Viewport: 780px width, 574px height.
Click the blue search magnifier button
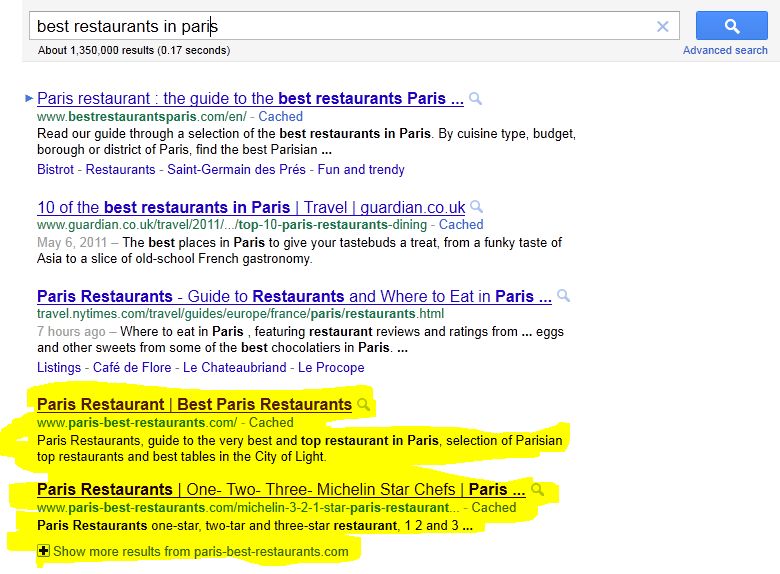tap(731, 26)
